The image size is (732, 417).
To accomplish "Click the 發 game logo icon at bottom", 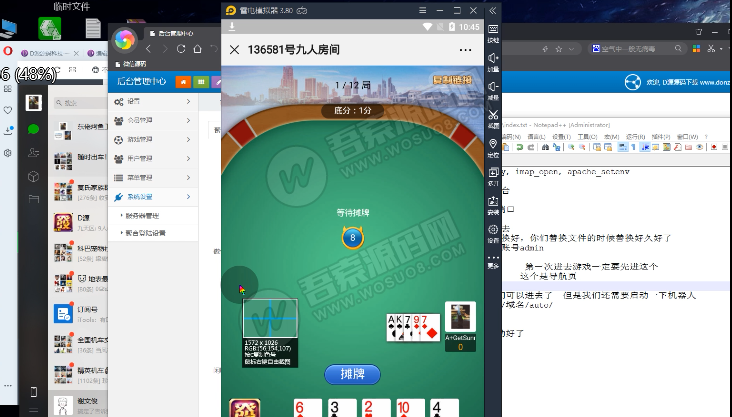I will [x=245, y=408].
